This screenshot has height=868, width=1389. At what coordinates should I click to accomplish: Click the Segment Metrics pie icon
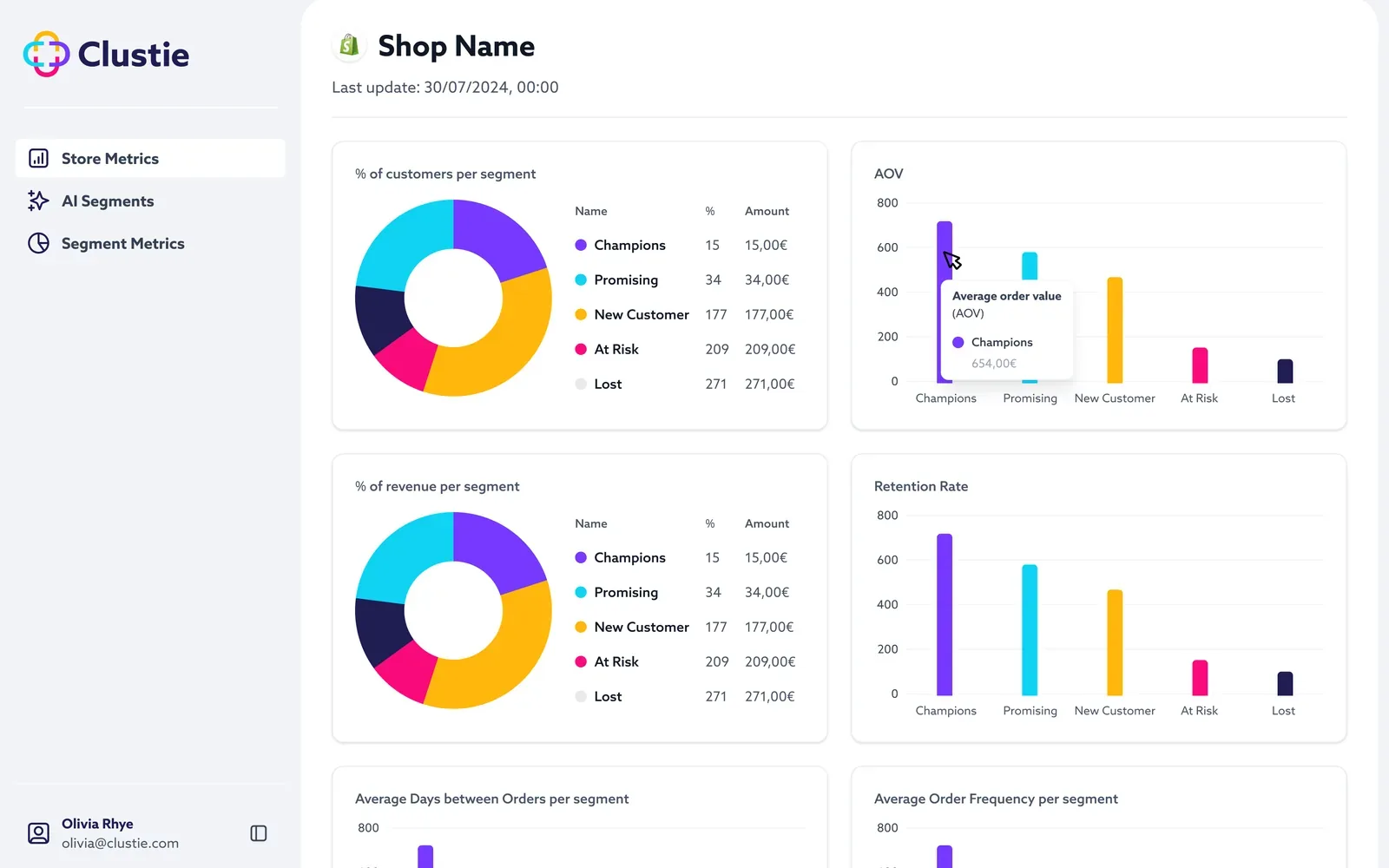pos(39,243)
